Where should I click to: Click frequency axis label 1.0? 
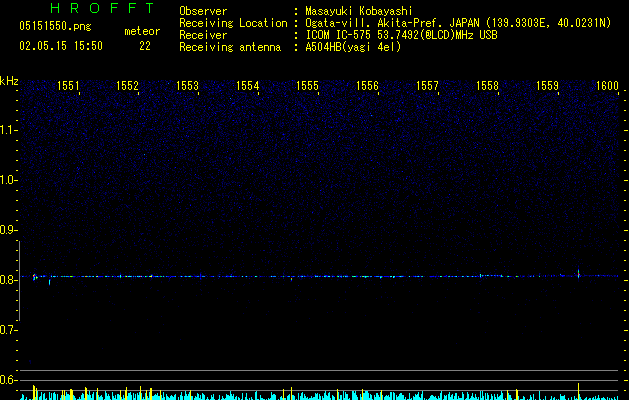pyautogui.click(x=8, y=180)
